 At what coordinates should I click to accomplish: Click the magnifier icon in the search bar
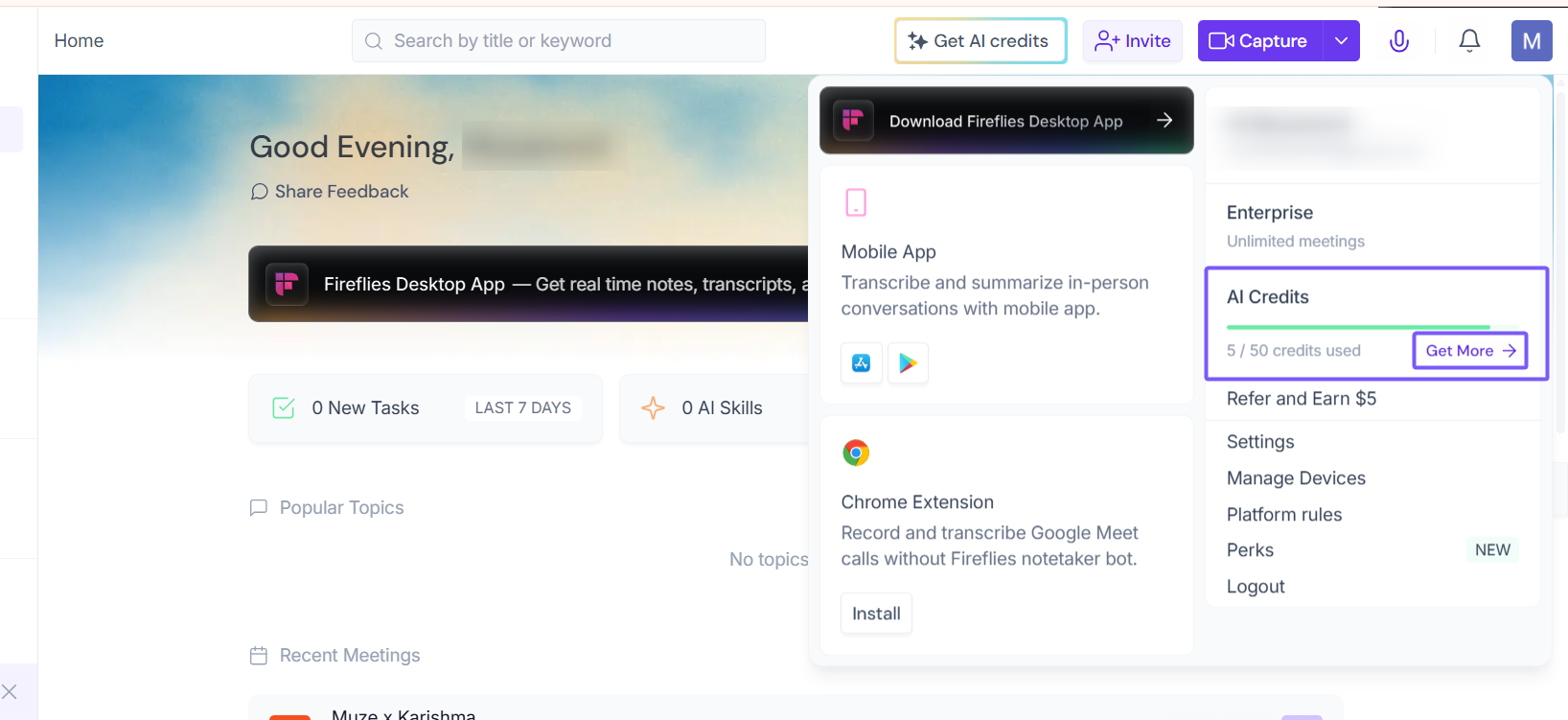click(375, 41)
